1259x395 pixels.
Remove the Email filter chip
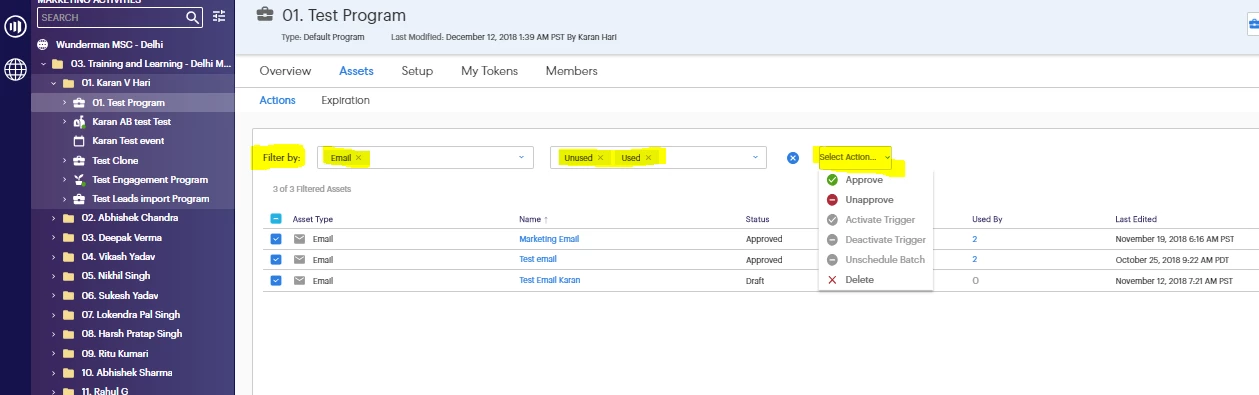[358, 158]
